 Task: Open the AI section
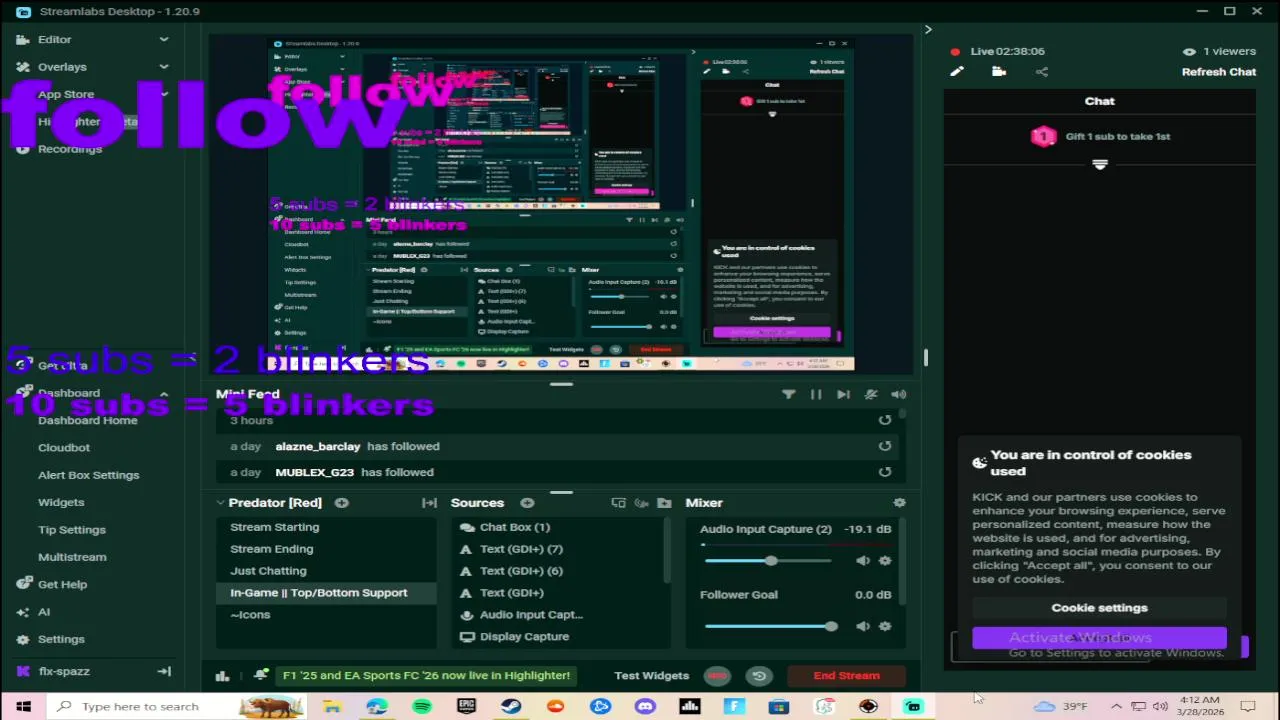click(x=44, y=612)
